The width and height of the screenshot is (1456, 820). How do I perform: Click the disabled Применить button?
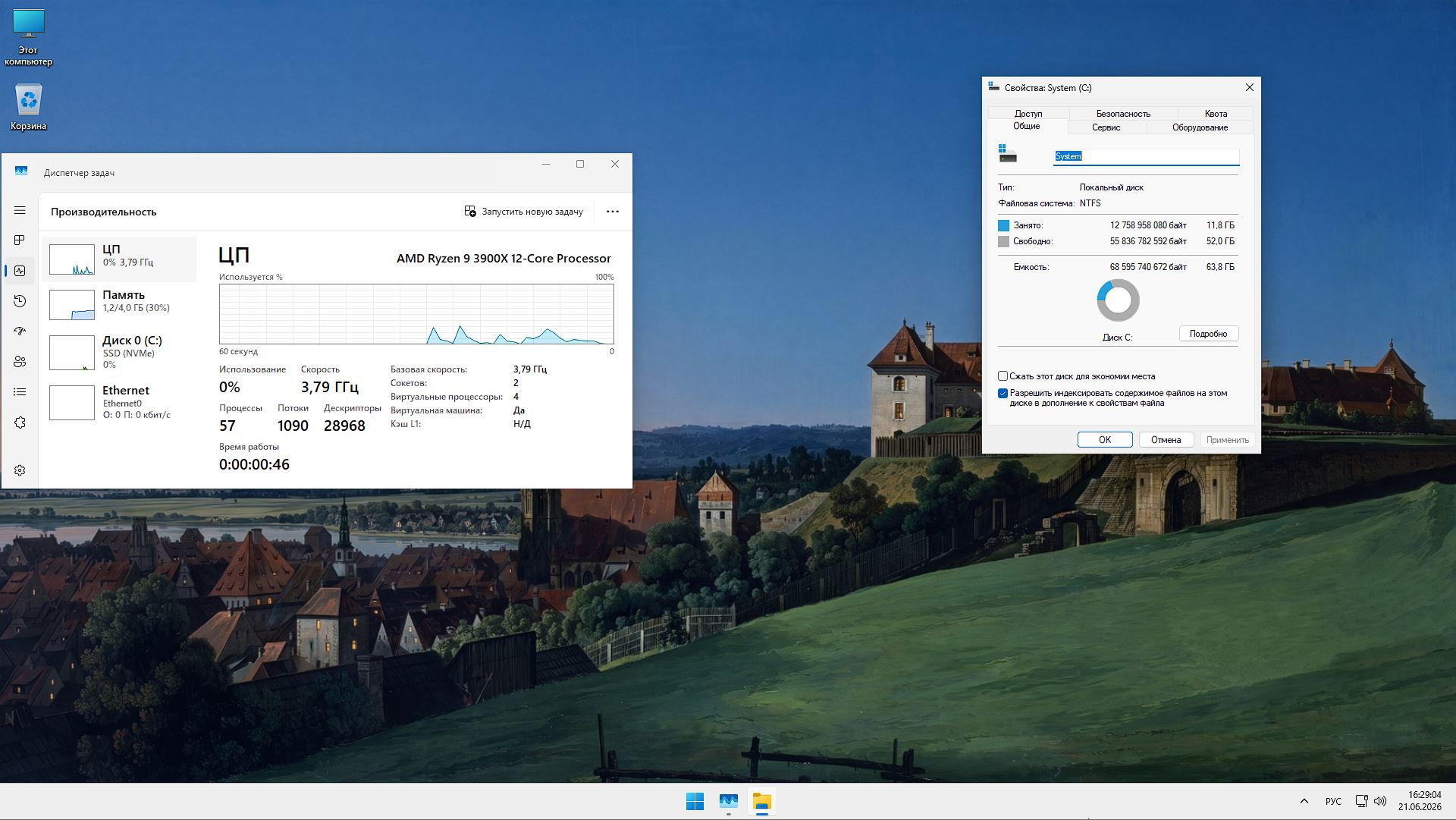[1227, 440]
